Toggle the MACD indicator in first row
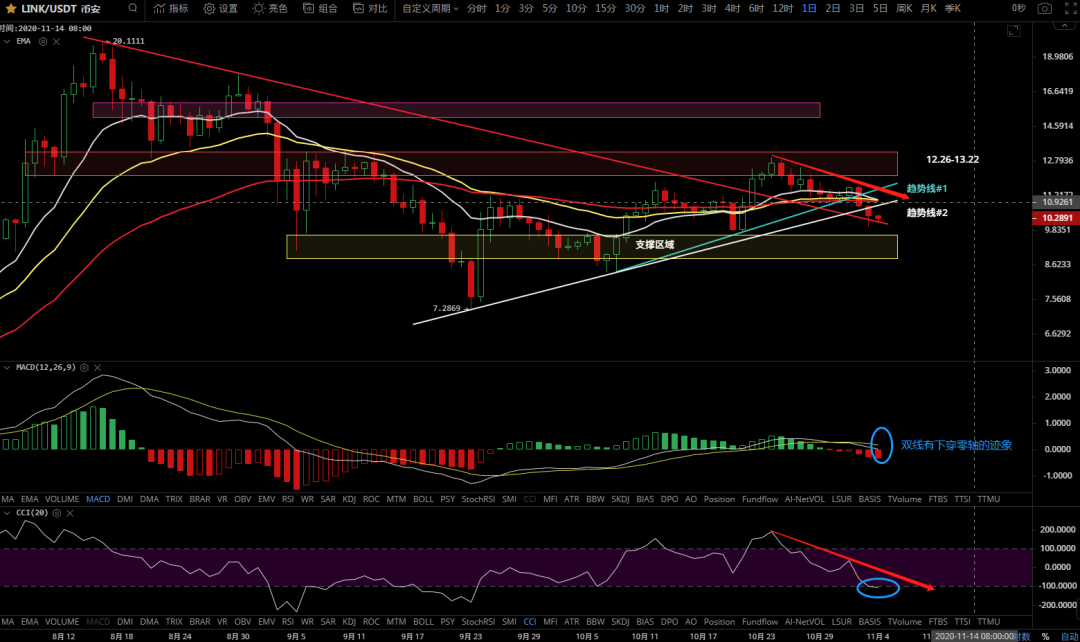Image resolution: width=1080 pixels, height=642 pixels. [x=98, y=498]
